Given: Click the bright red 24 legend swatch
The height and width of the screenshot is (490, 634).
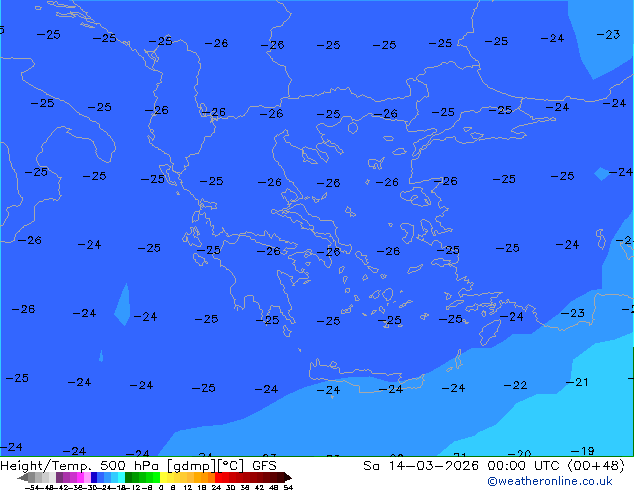Looking at the screenshot, I should [218, 477].
